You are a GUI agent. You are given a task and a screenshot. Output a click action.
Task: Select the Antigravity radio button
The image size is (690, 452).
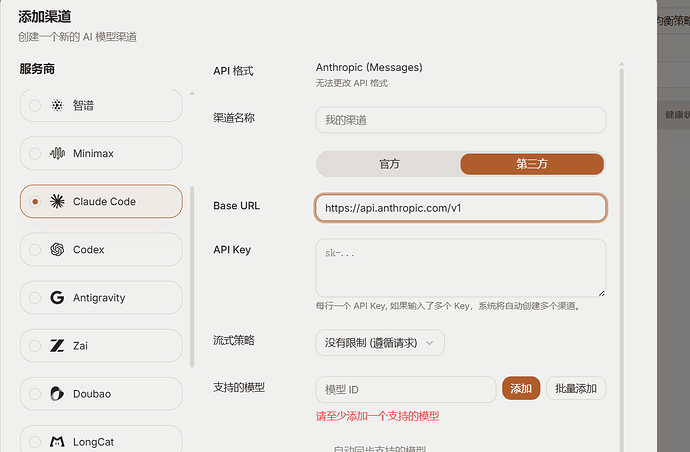point(35,298)
